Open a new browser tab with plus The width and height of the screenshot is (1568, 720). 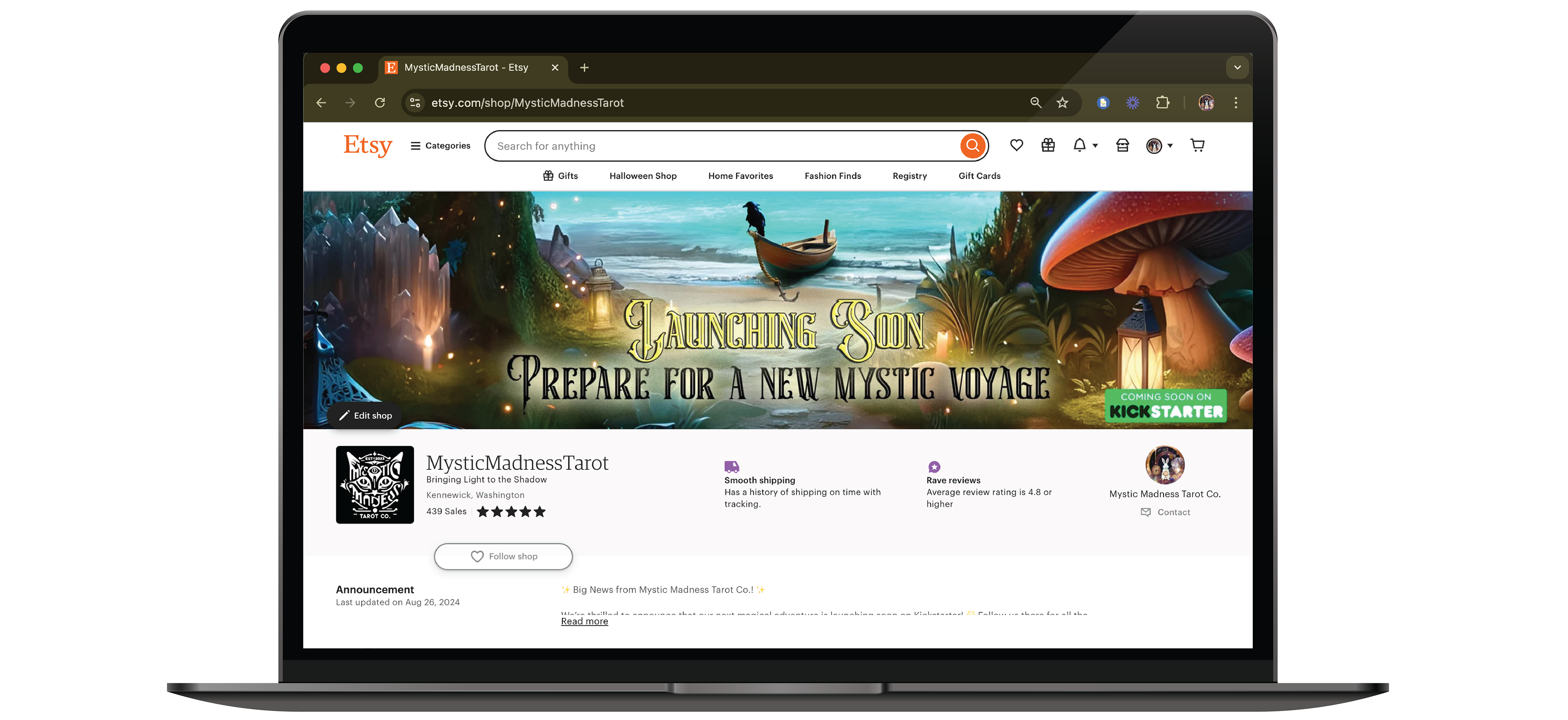coord(584,68)
